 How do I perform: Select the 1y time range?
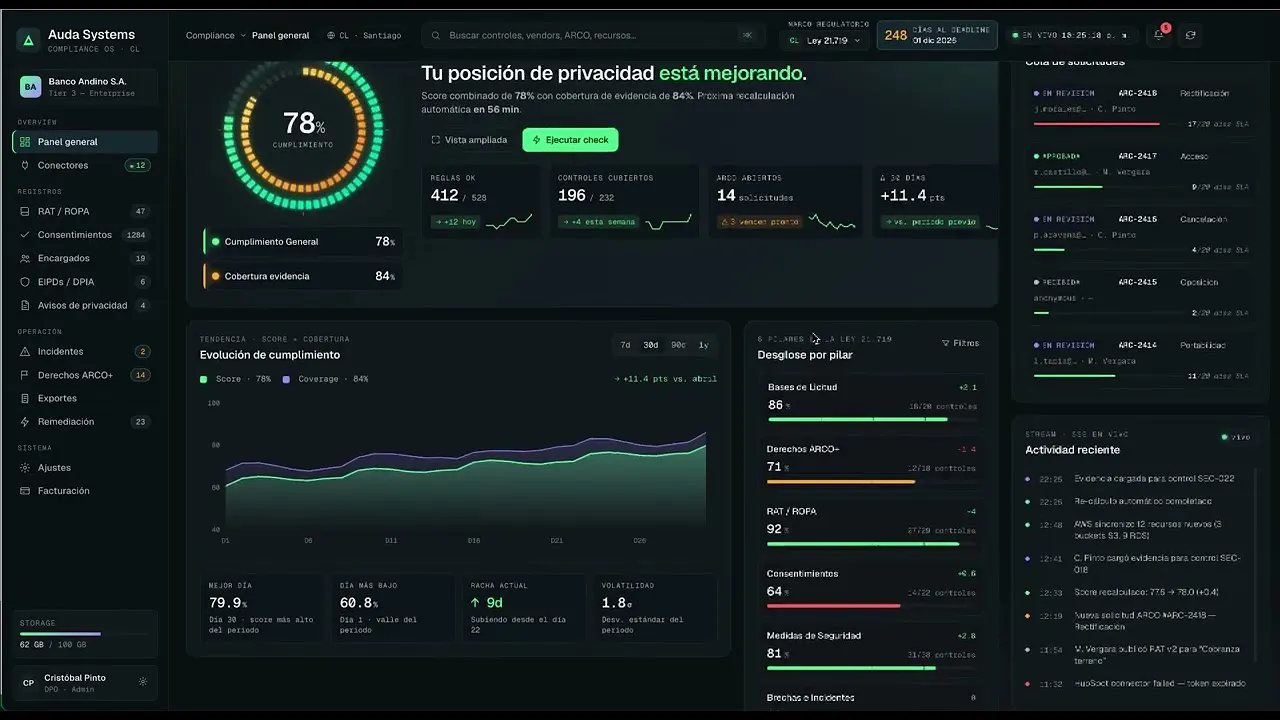(x=704, y=345)
